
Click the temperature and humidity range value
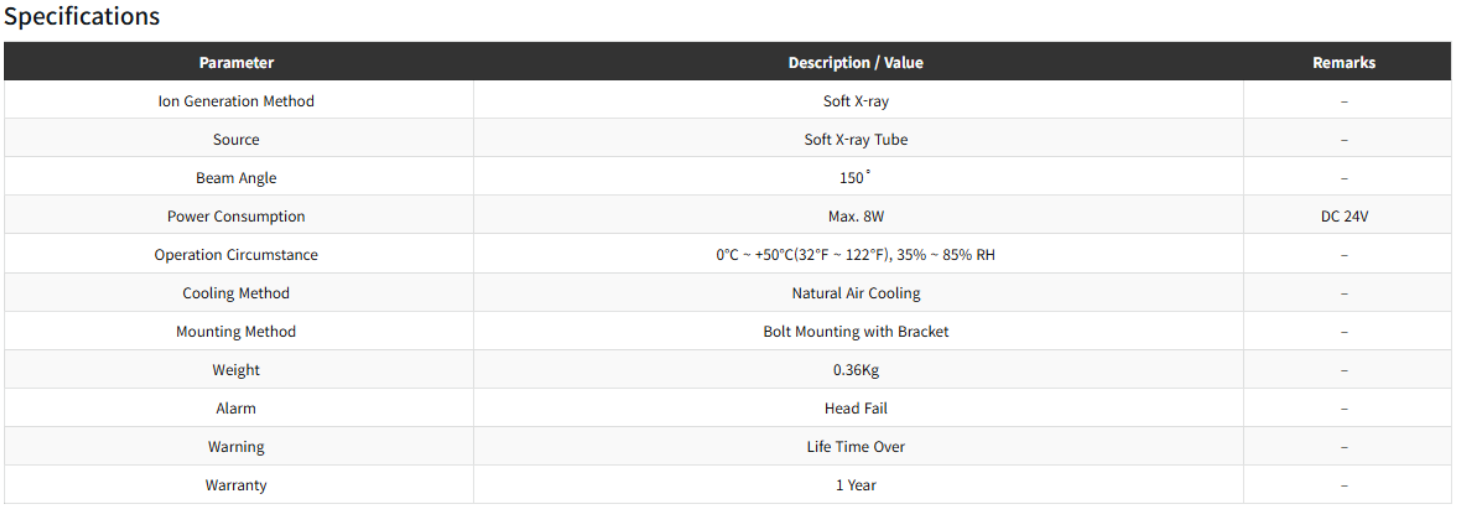tap(855, 255)
